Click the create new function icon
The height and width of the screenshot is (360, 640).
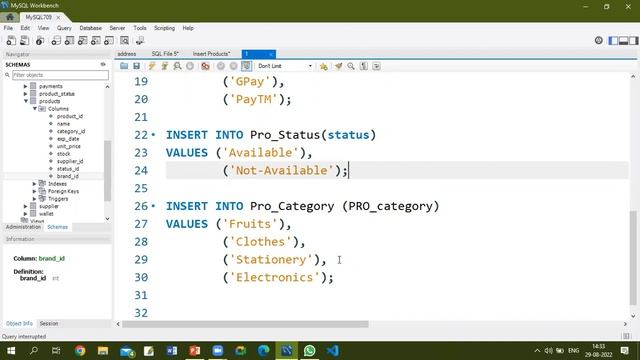[109, 40]
